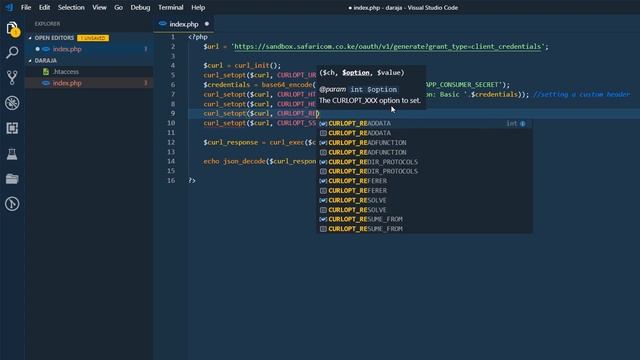Open the File menu
Viewport: 640px width, 360px height.
click(x=26, y=7)
